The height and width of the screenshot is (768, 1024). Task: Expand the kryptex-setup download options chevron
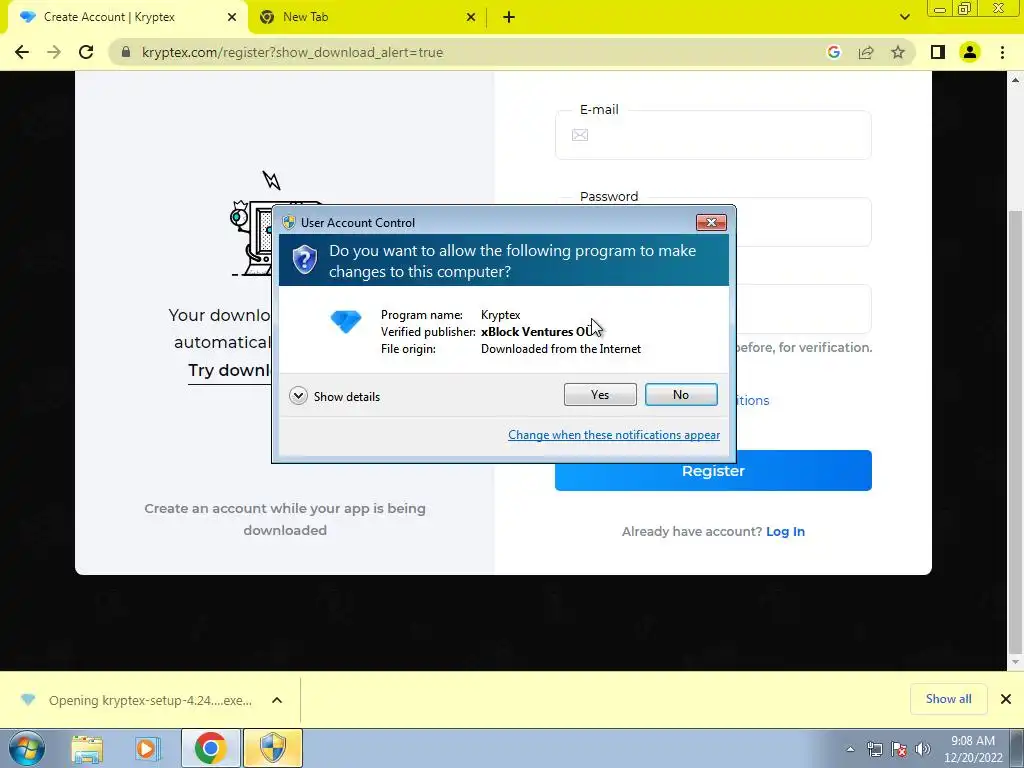tap(277, 700)
